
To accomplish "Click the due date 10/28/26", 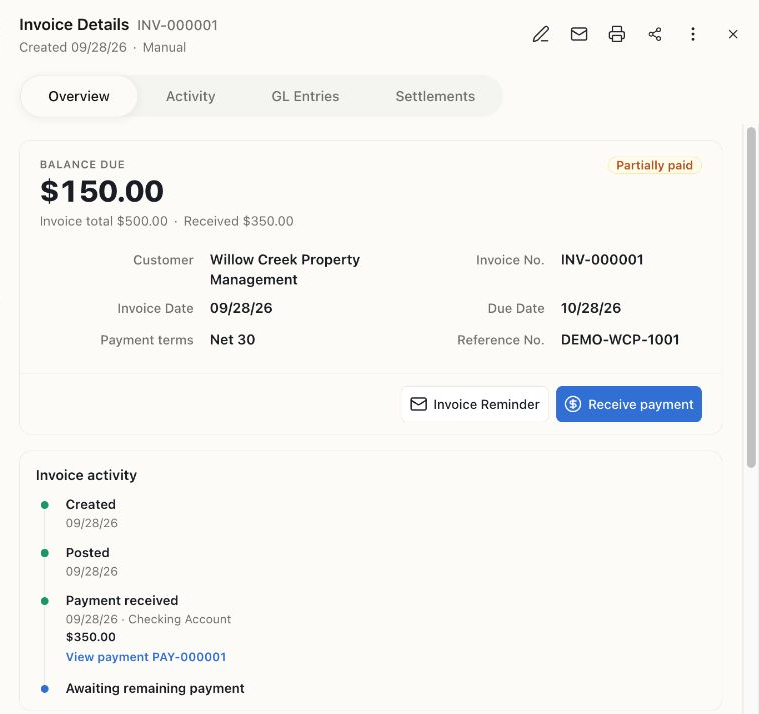I will [591, 308].
